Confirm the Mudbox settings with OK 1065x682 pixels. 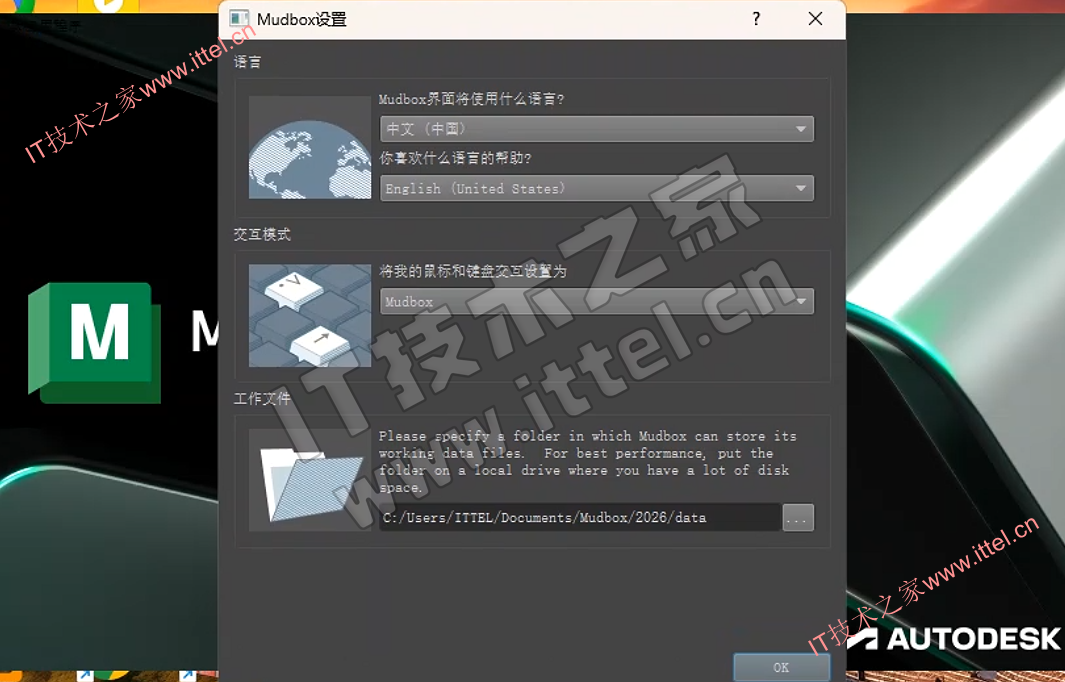coord(781,667)
